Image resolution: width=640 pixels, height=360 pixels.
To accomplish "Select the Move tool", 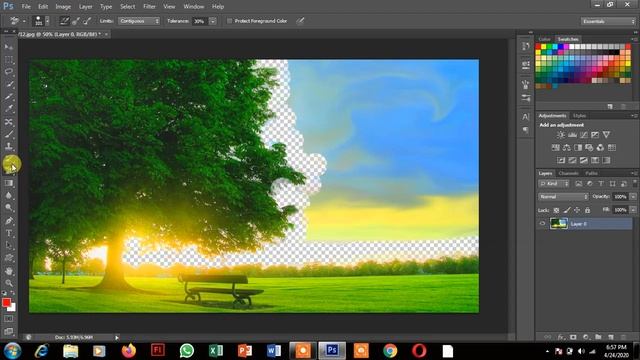I will tap(9, 47).
